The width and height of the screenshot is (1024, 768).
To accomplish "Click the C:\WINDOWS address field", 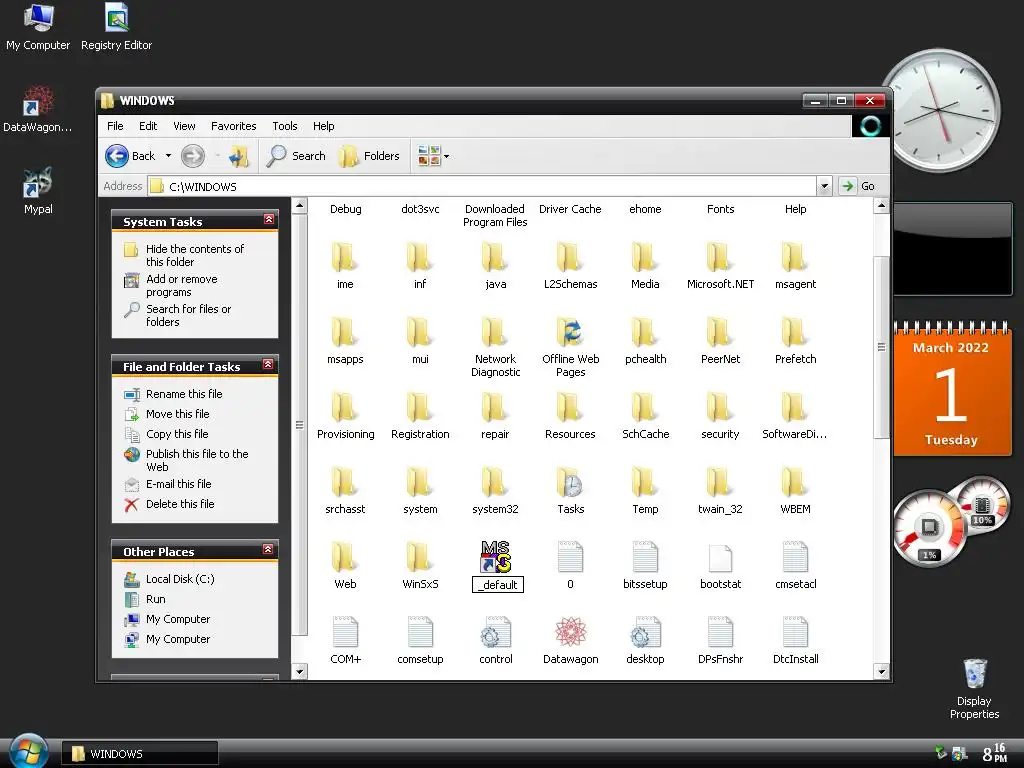I will [x=482, y=186].
